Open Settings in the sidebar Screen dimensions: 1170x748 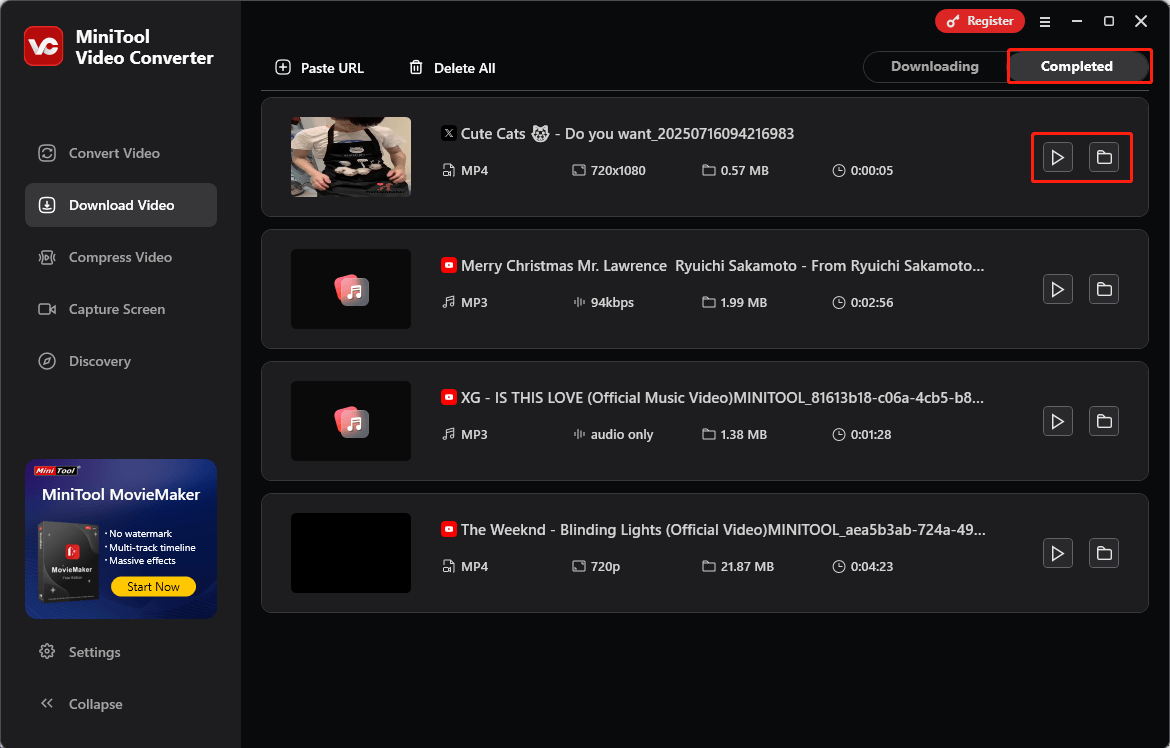(121, 652)
